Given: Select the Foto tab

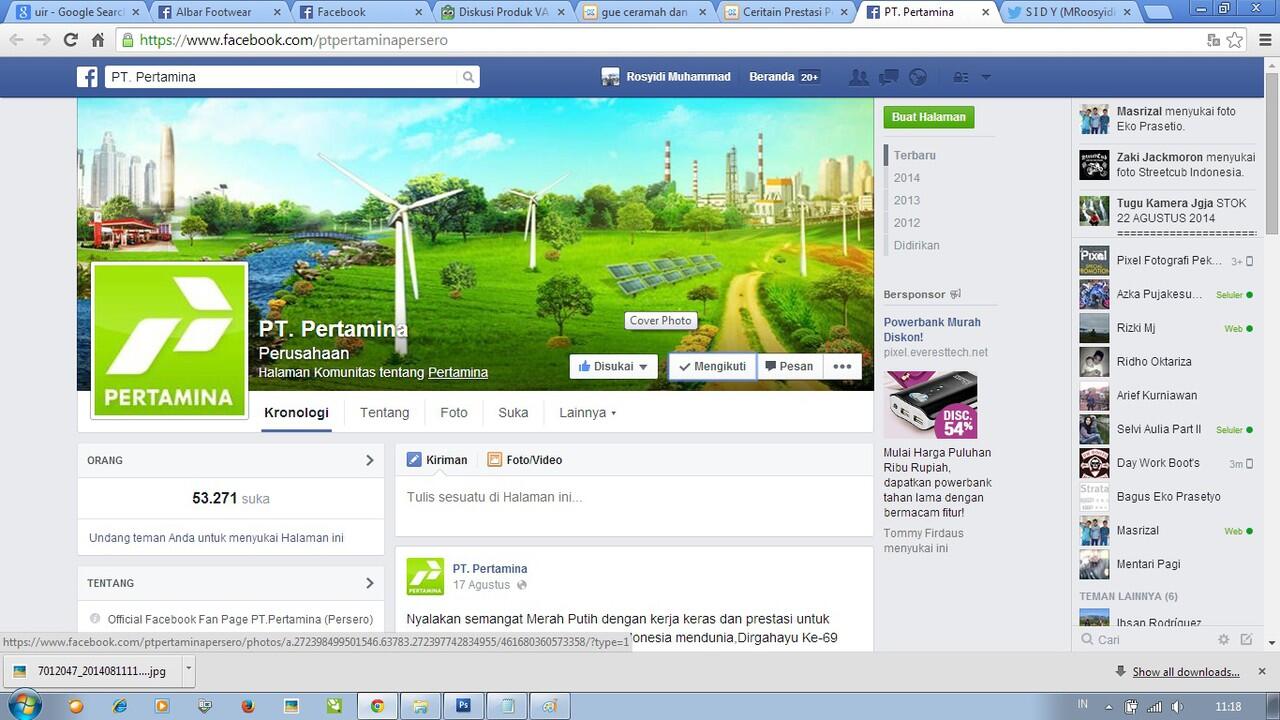Looking at the screenshot, I should click(453, 412).
